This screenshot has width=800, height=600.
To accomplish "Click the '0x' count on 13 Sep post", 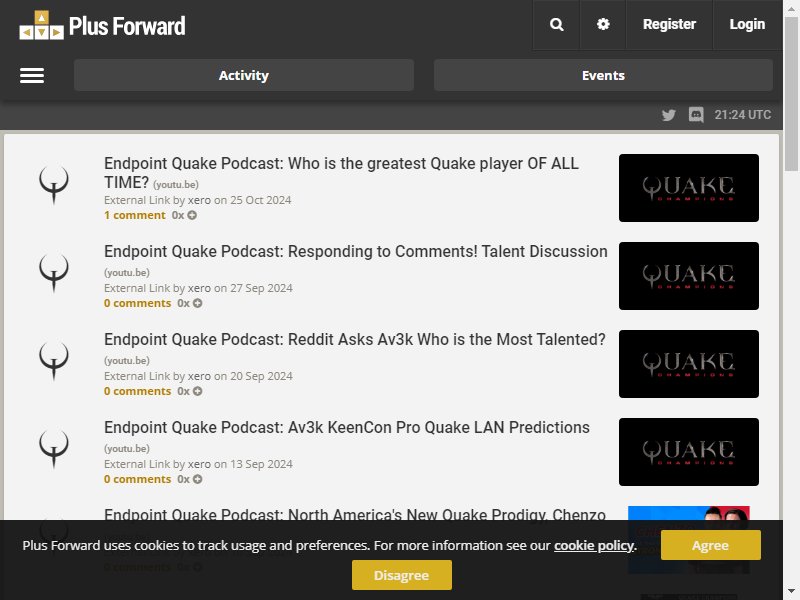I will click(x=184, y=479).
